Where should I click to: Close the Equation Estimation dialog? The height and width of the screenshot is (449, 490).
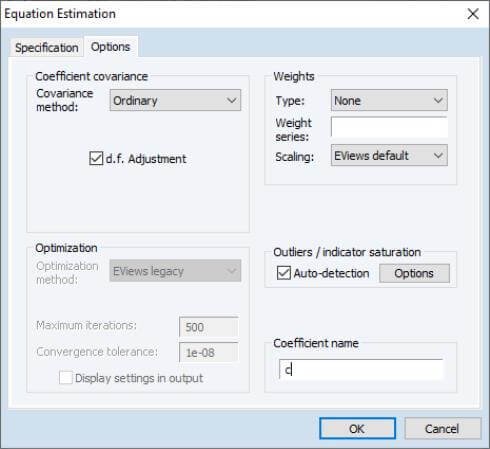tap(473, 14)
